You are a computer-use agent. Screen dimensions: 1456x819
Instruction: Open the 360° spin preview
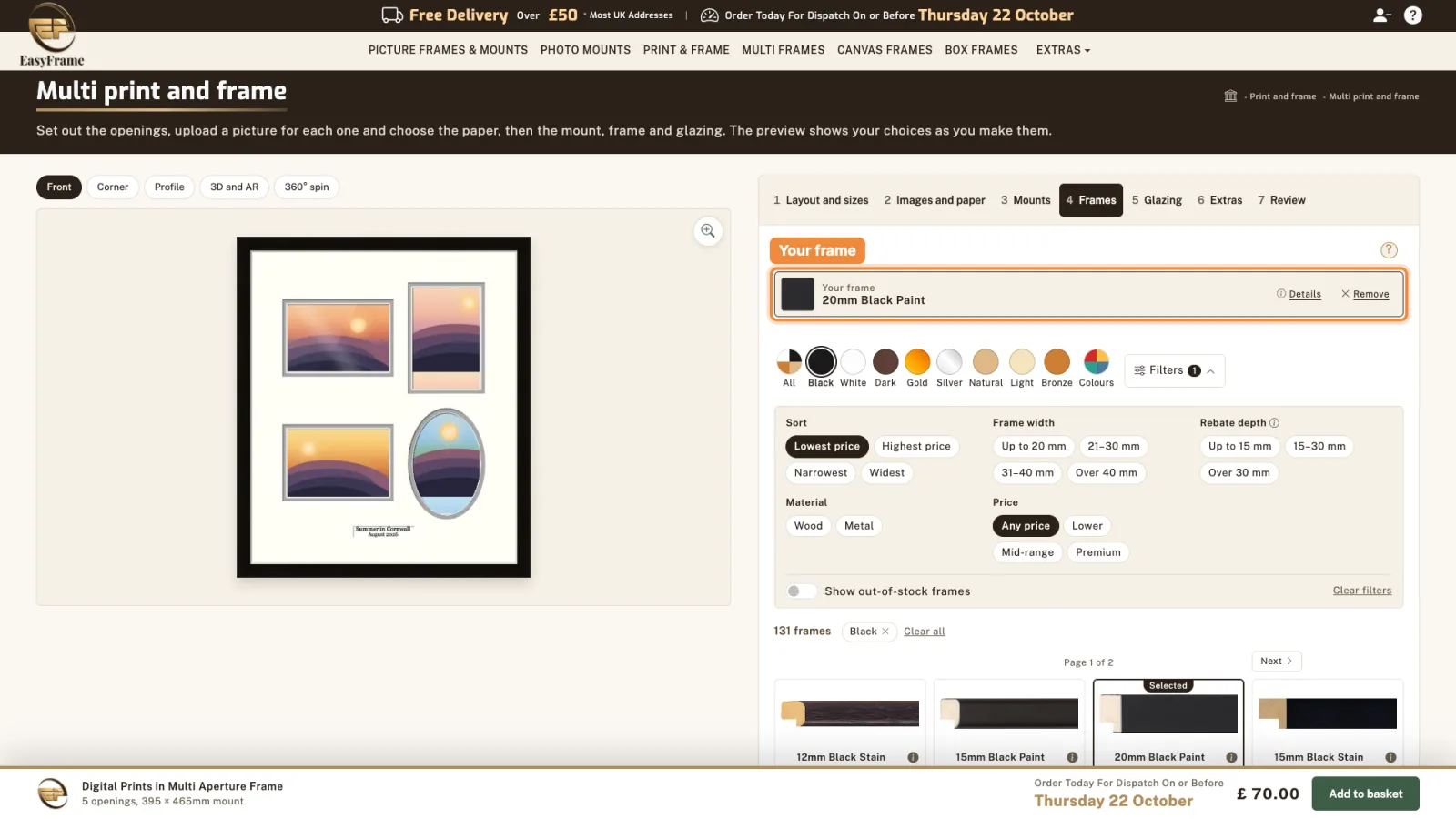(x=307, y=187)
